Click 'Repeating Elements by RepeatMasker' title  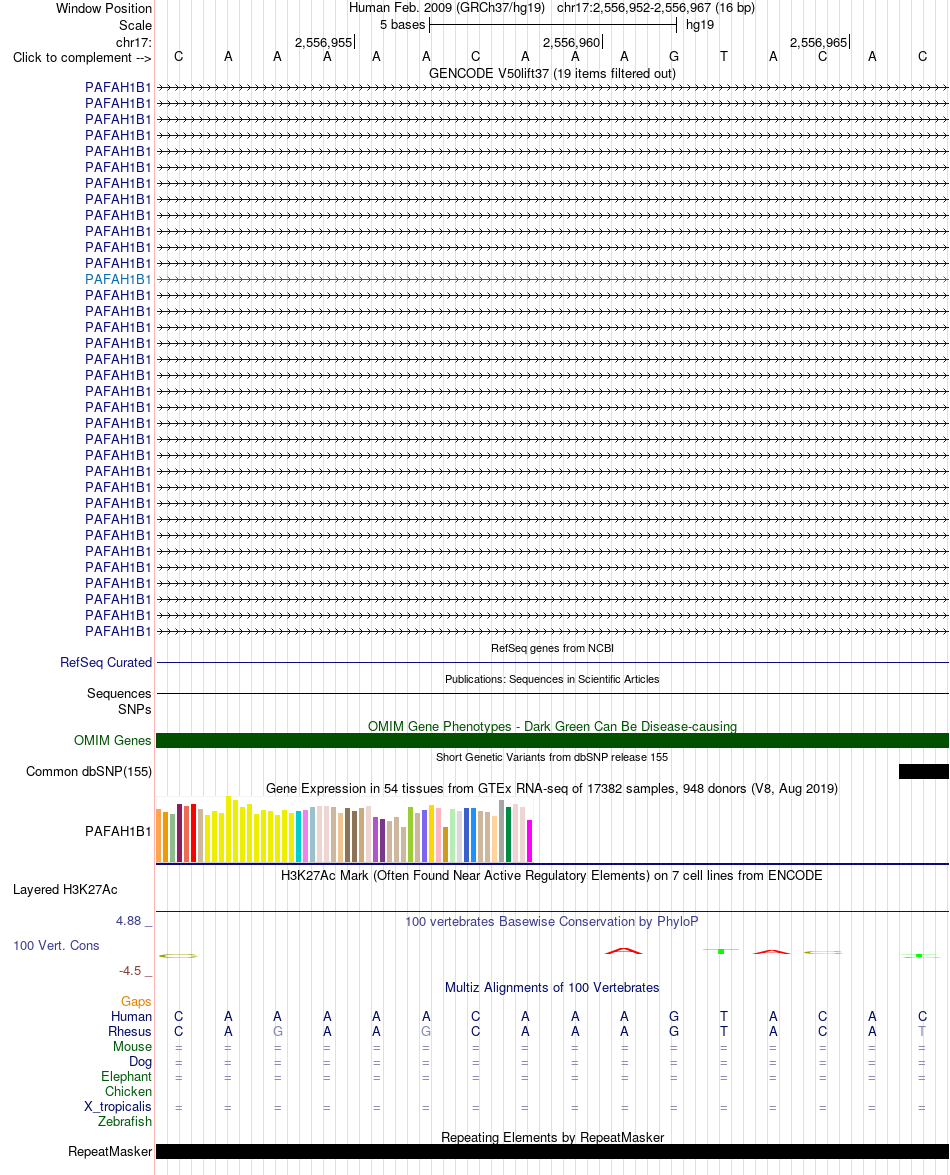pos(552,1138)
